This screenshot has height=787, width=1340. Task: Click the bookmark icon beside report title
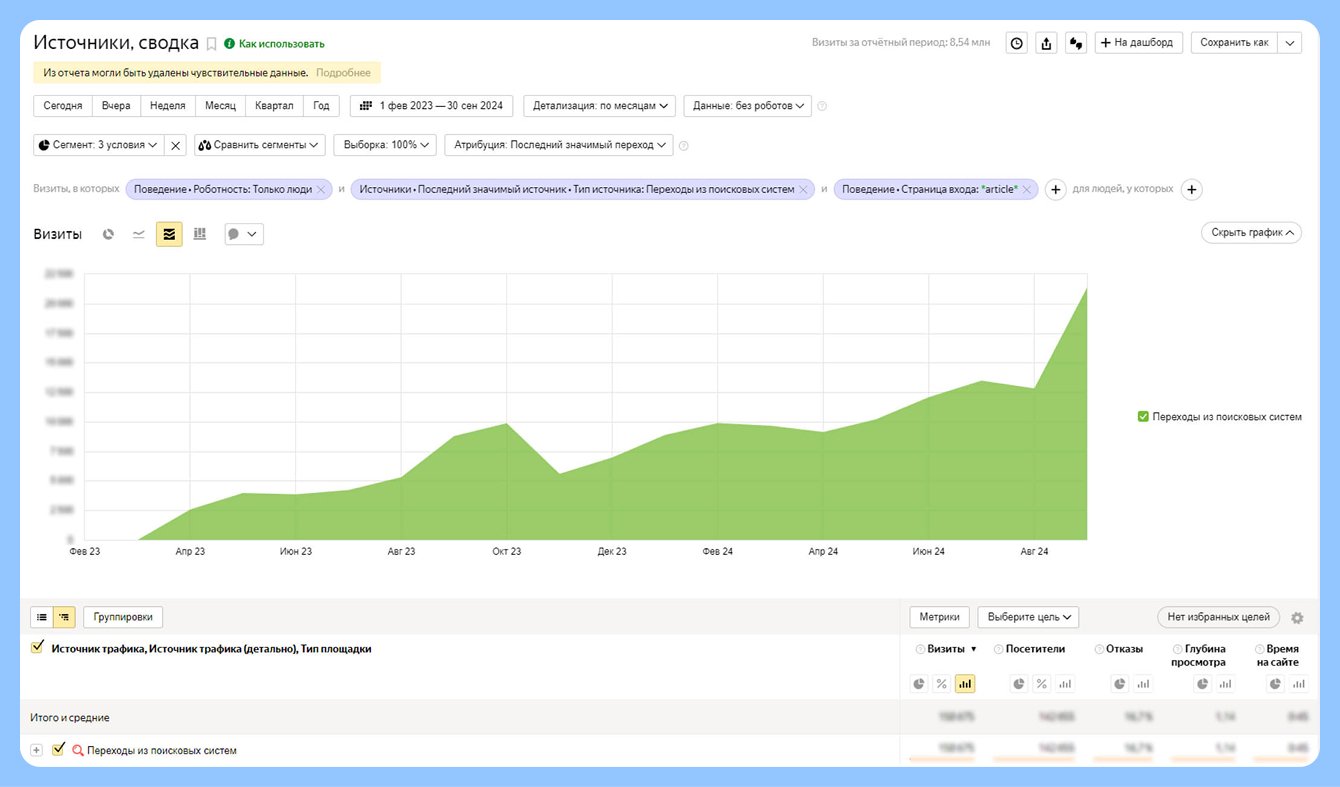[x=211, y=44]
